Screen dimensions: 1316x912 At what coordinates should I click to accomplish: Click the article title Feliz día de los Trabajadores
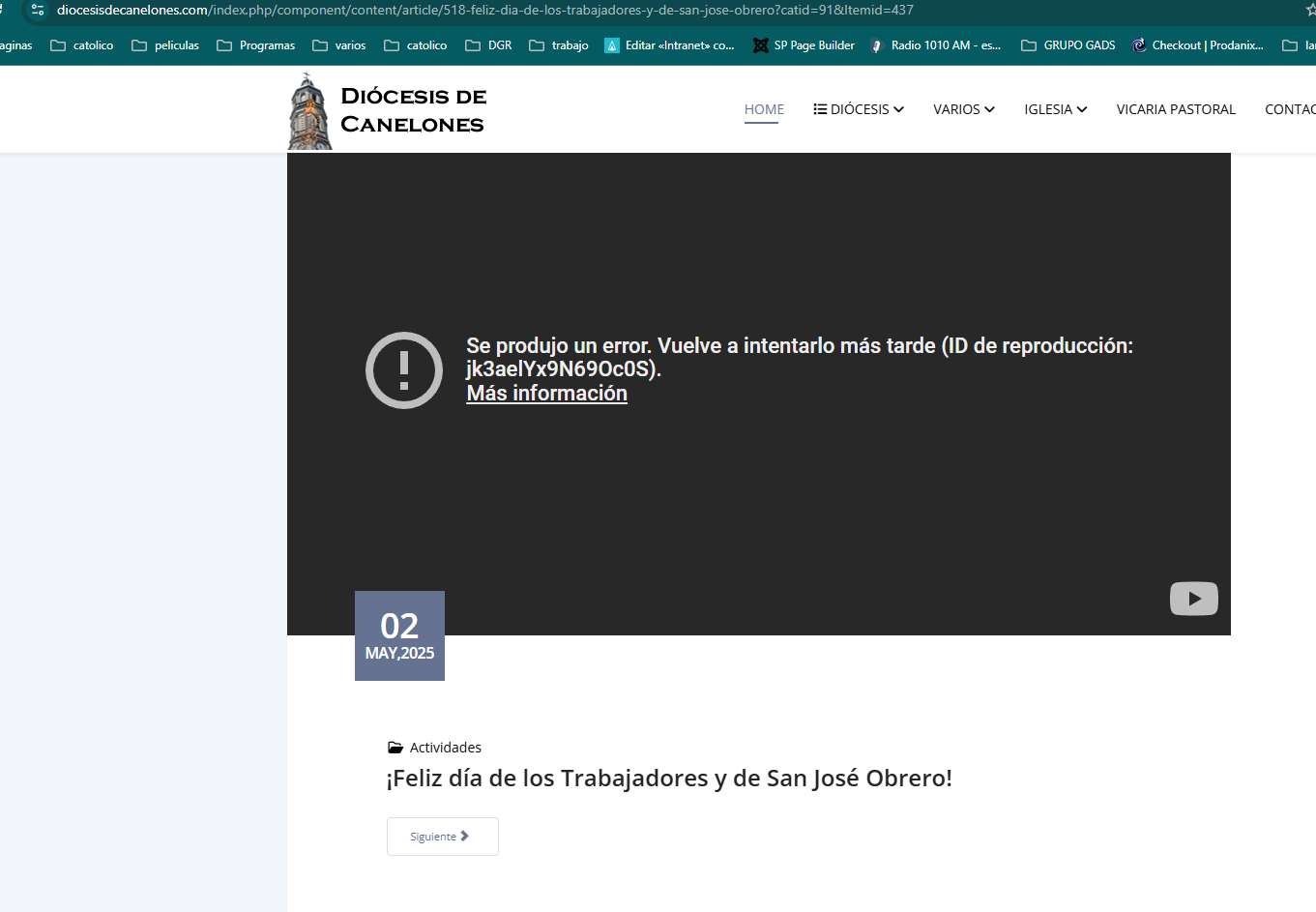(669, 778)
